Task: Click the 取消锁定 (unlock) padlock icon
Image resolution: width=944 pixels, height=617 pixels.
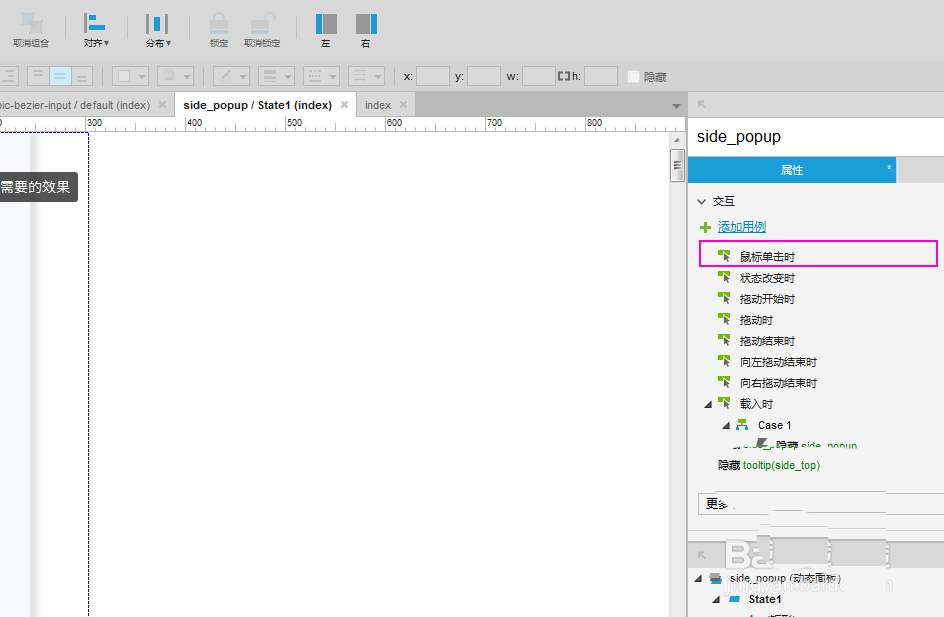Action: [x=262, y=23]
